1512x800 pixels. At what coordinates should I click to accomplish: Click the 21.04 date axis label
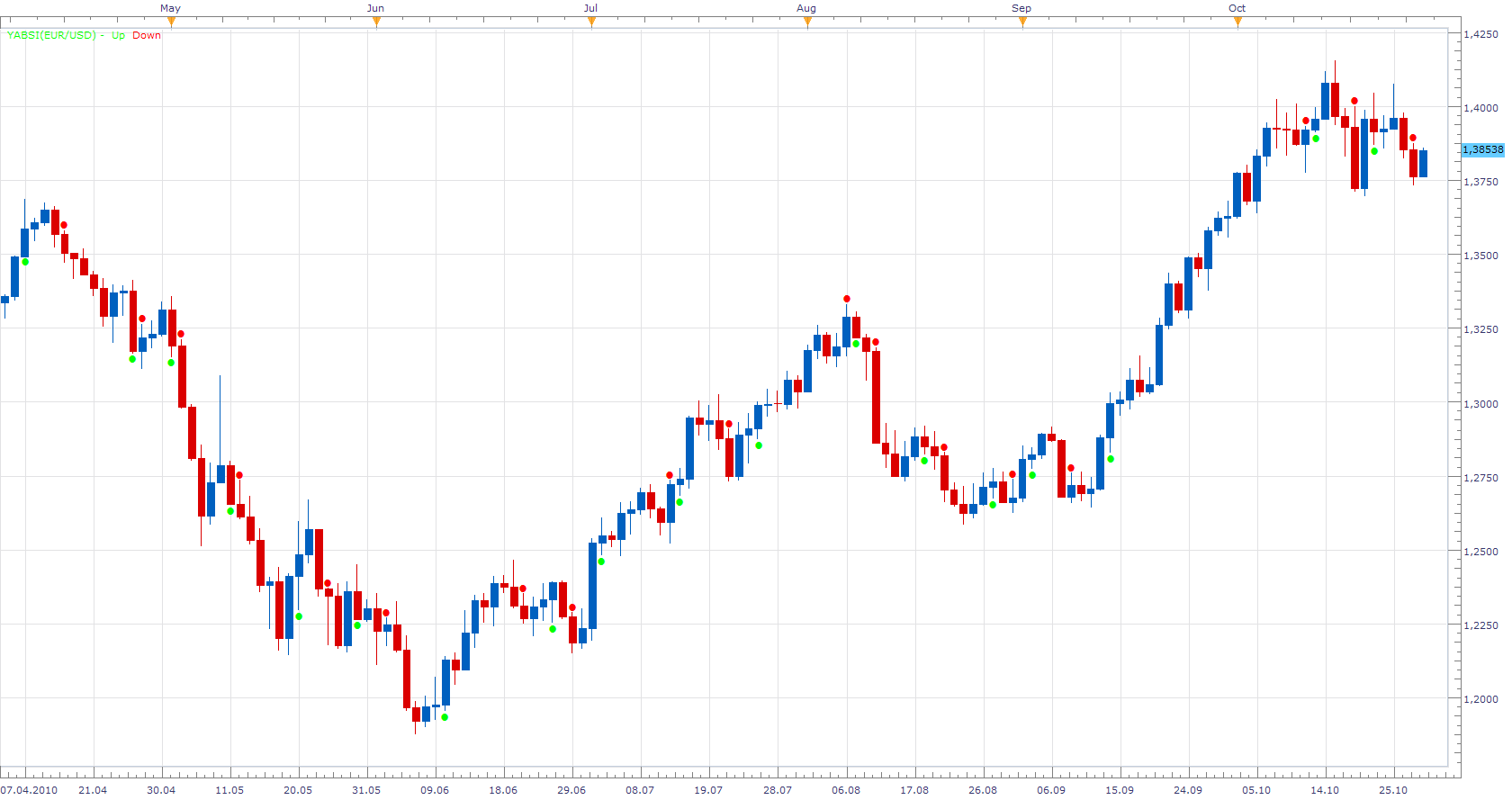(93, 790)
